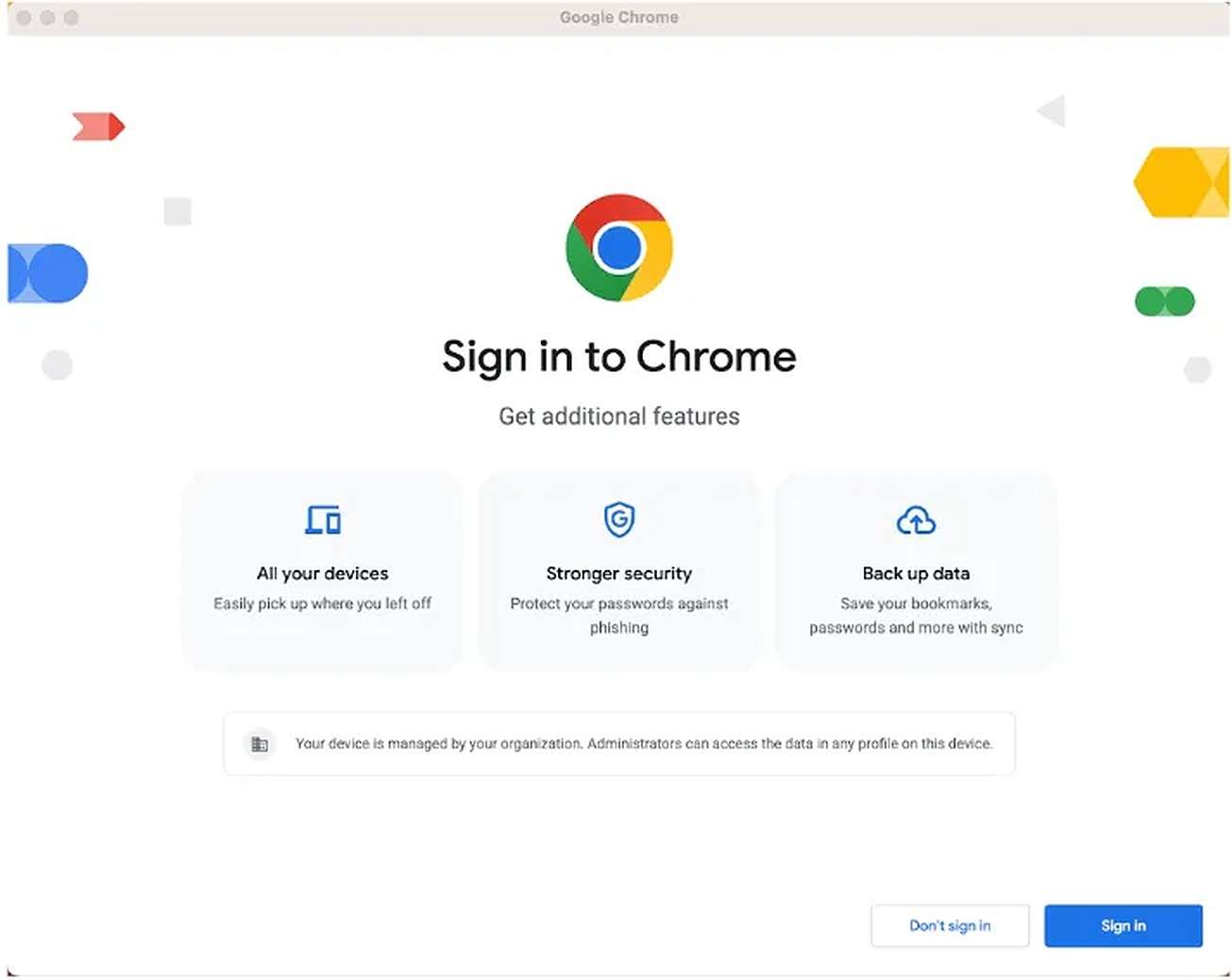Choose Don't sign in

tap(949, 925)
